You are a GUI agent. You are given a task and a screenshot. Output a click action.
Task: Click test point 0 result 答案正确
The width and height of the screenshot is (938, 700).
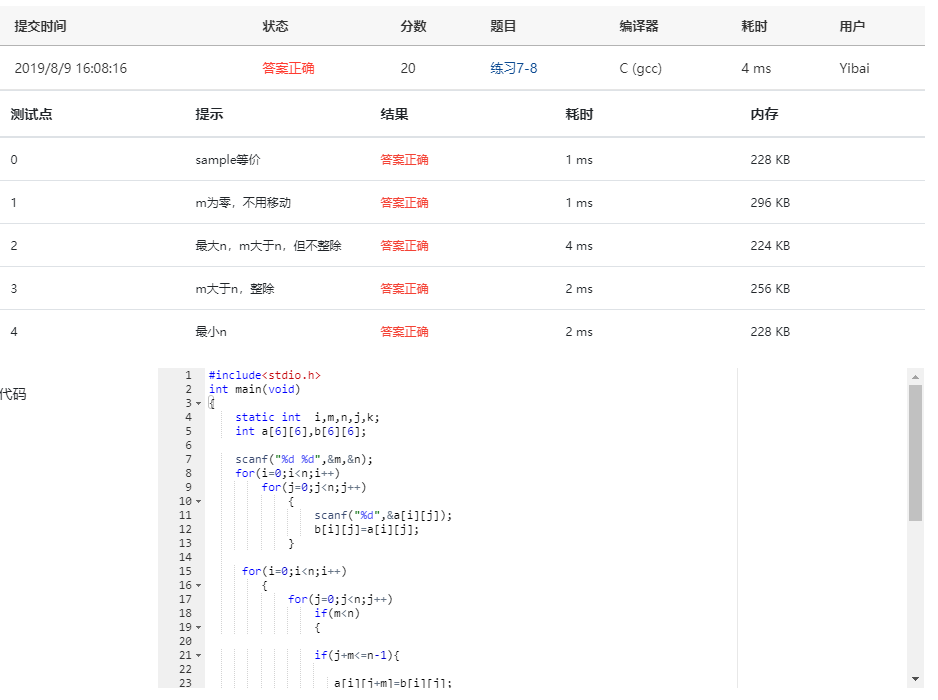tap(404, 160)
